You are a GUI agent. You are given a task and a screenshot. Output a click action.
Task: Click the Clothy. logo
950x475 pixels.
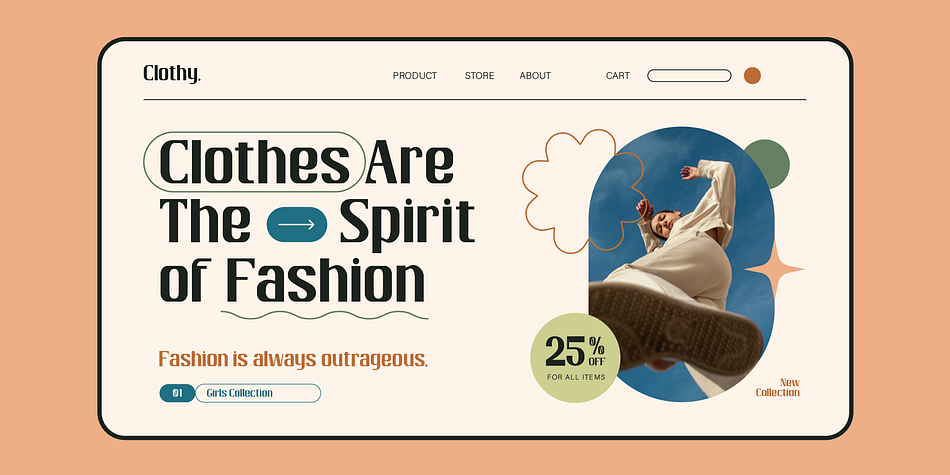171,74
